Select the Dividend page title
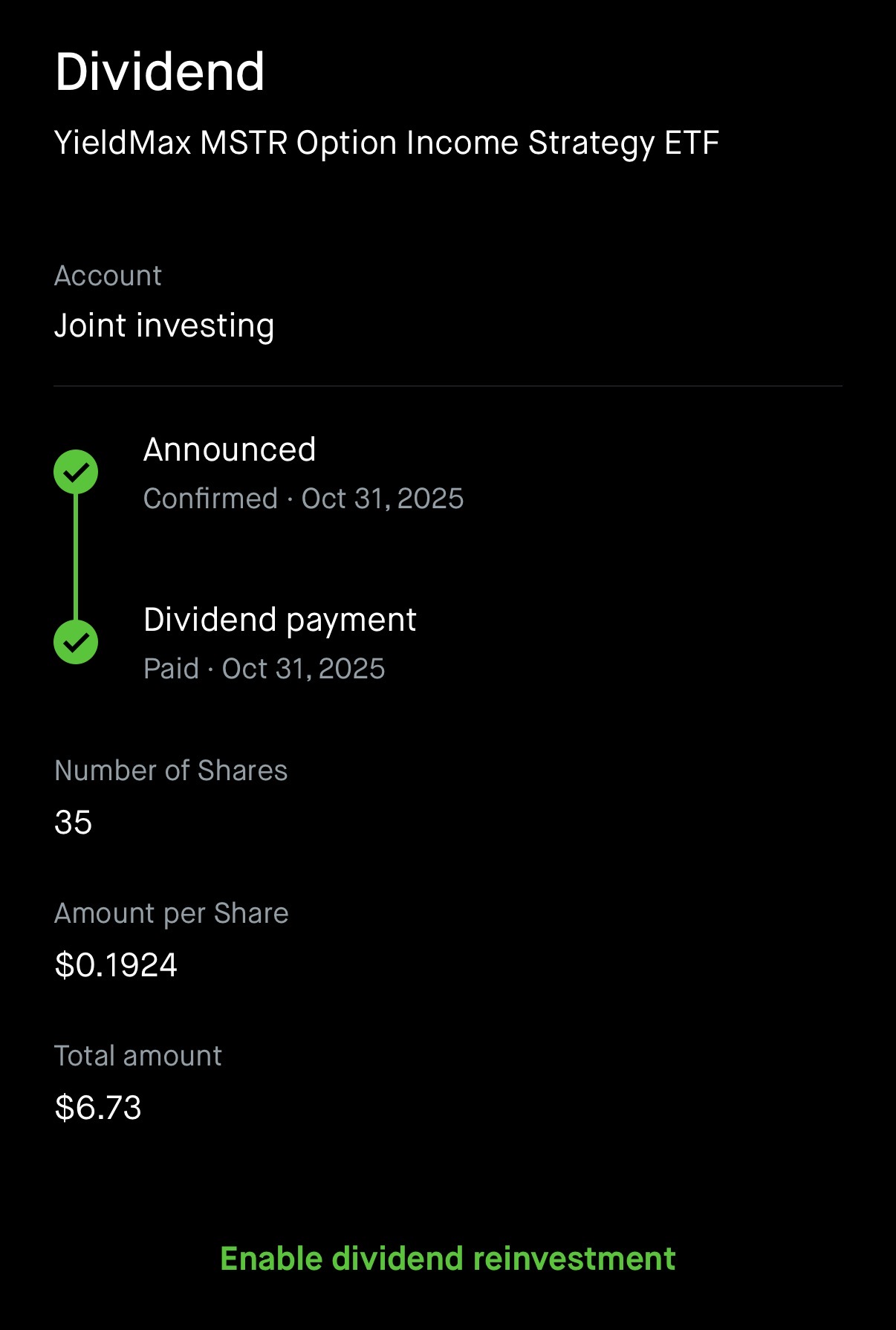This screenshot has height=1330, width=896. [160, 72]
